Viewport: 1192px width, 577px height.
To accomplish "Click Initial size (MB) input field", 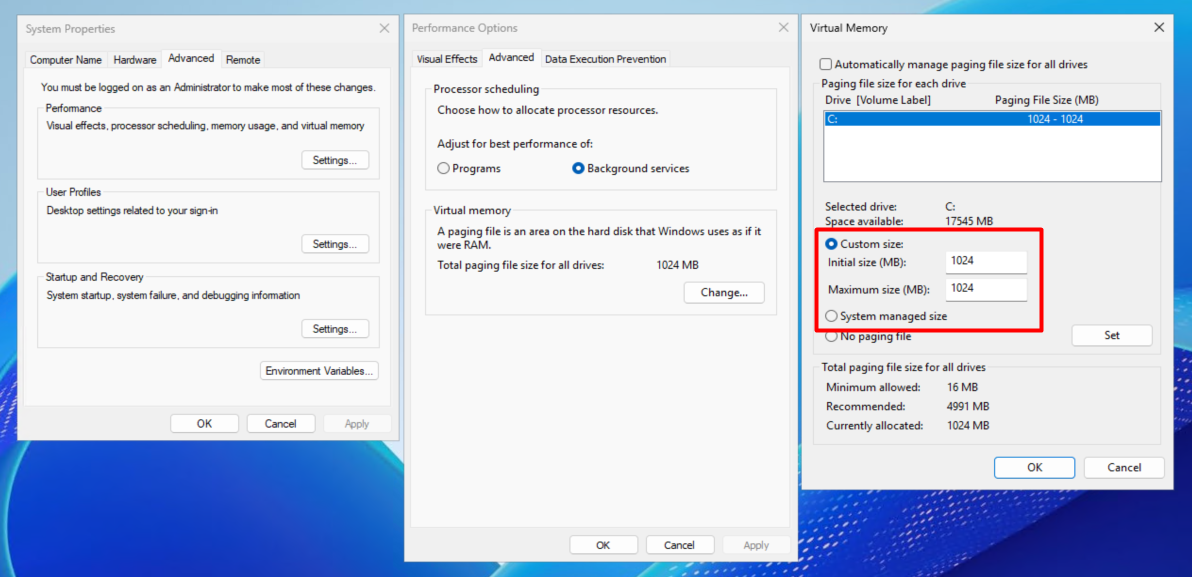I will pyautogui.click(x=986, y=262).
